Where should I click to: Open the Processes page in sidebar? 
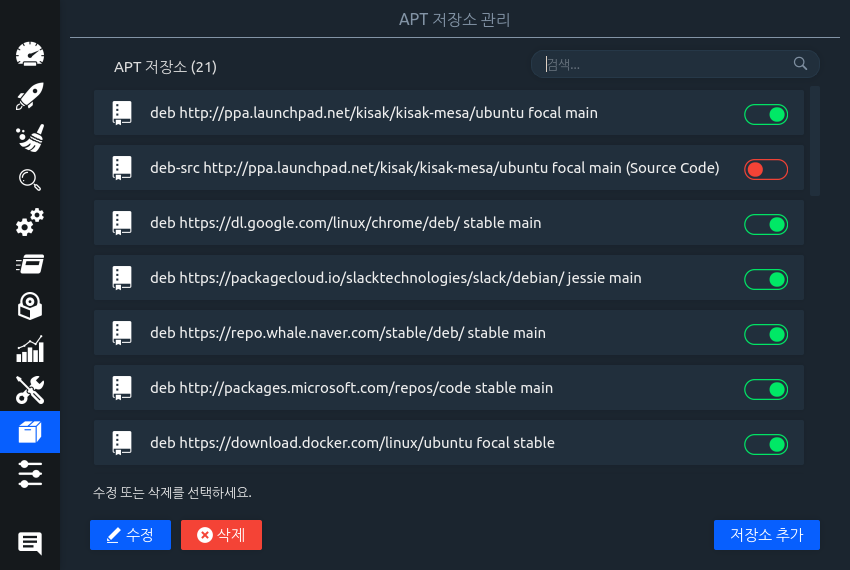pyautogui.click(x=30, y=264)
